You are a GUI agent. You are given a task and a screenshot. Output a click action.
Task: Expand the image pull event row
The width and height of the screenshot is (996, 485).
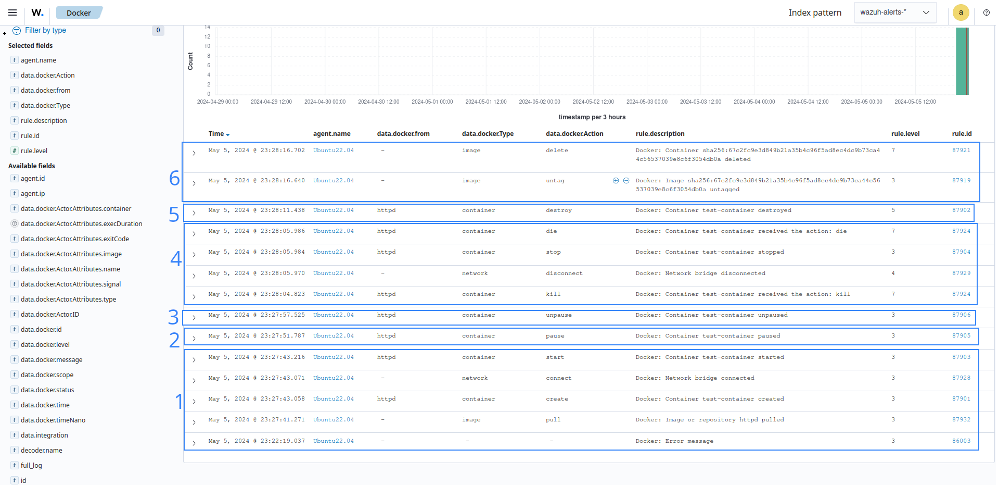point(194,422)
